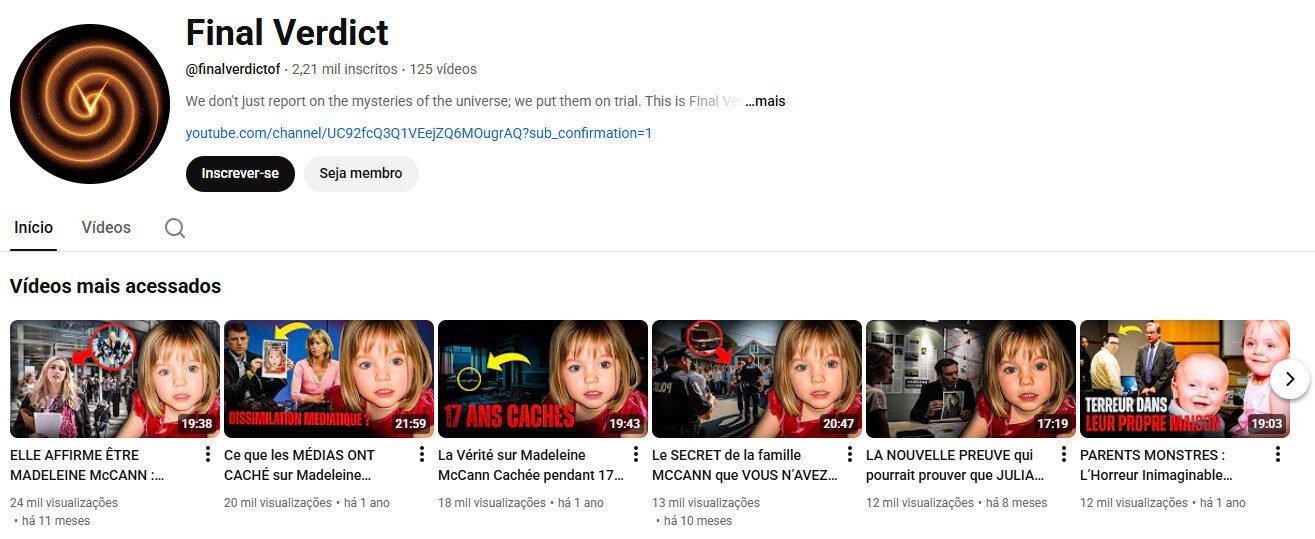Click 18 mil visualizações • há 1 ano
Image resolution: width=1315 pixels, height=539 pixels.
coord(521,503)
